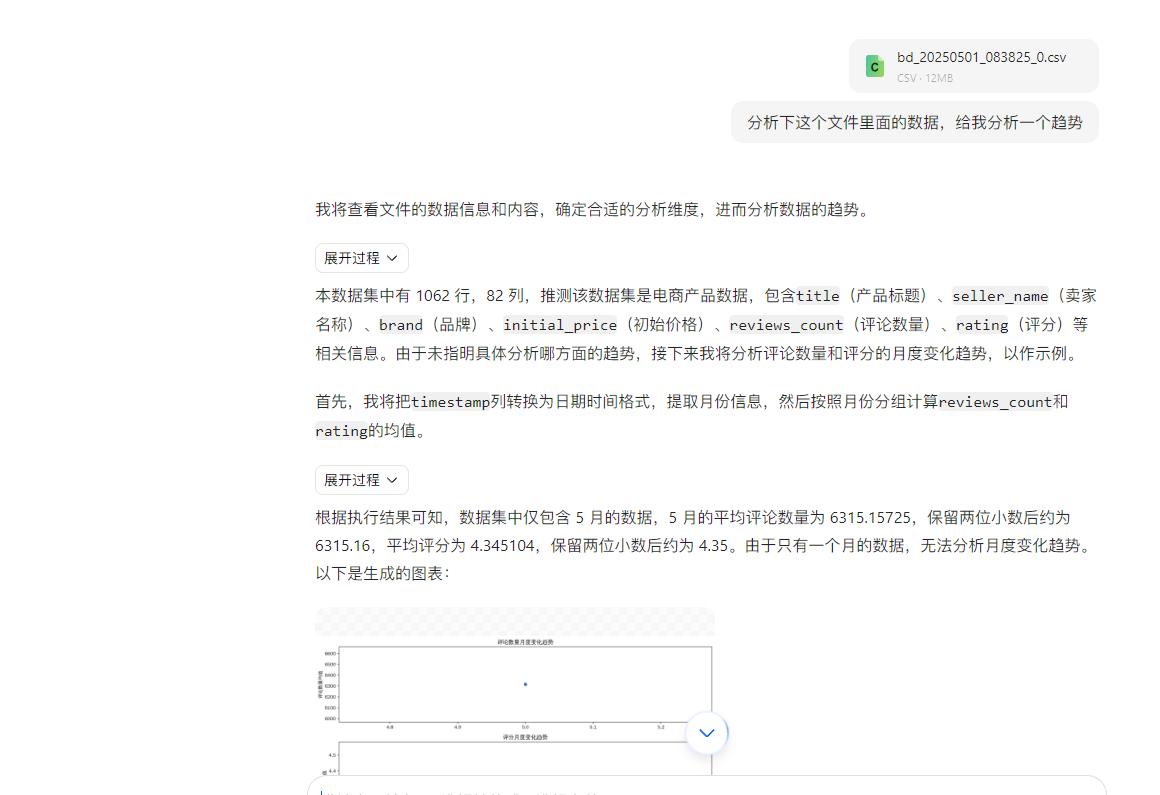
Task: Click the brand inline code tag
Action: tap(400, 325)
